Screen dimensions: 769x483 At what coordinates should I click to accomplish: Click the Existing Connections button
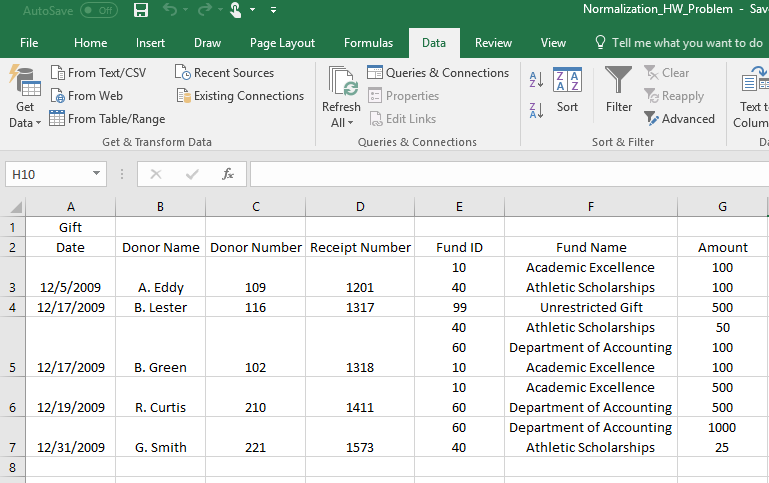pos(240,96)
